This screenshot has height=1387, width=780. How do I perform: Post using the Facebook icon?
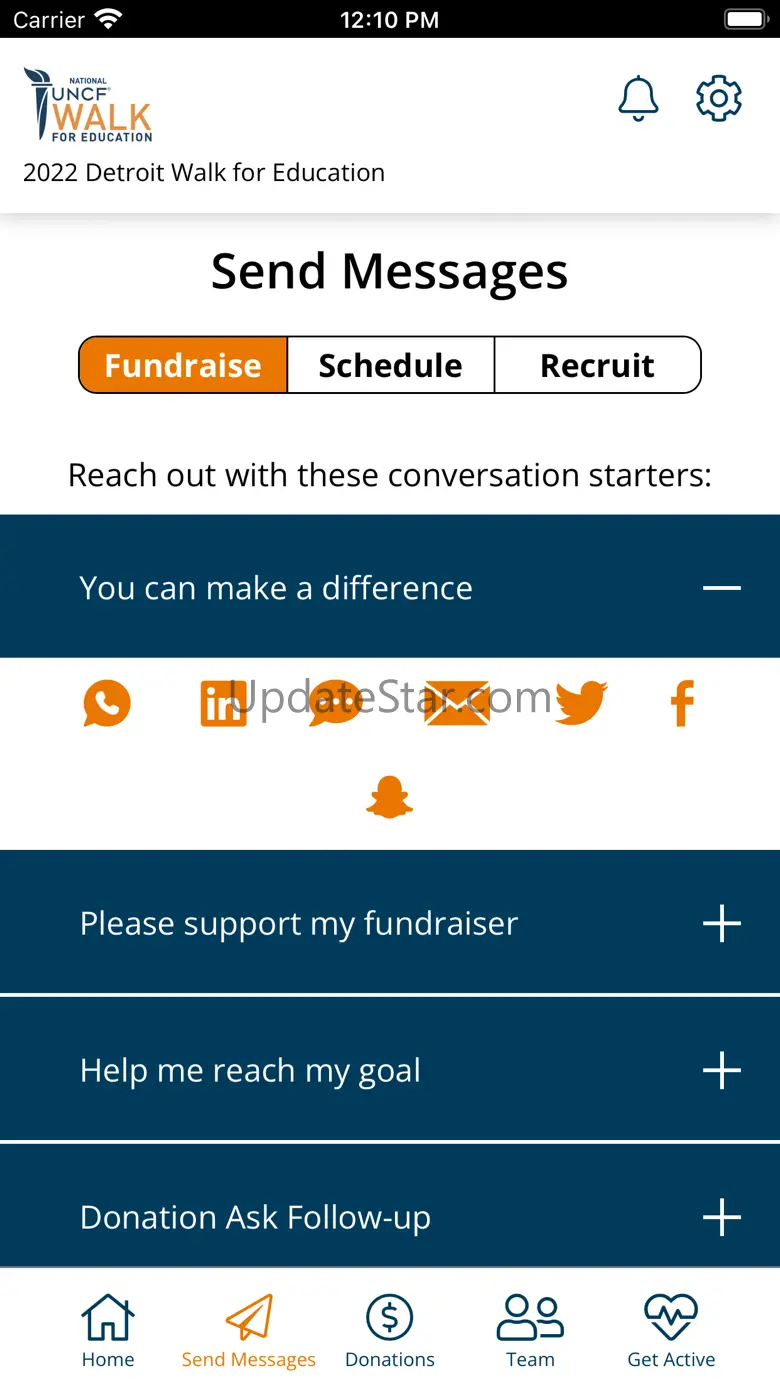click(x=682, y=703)
